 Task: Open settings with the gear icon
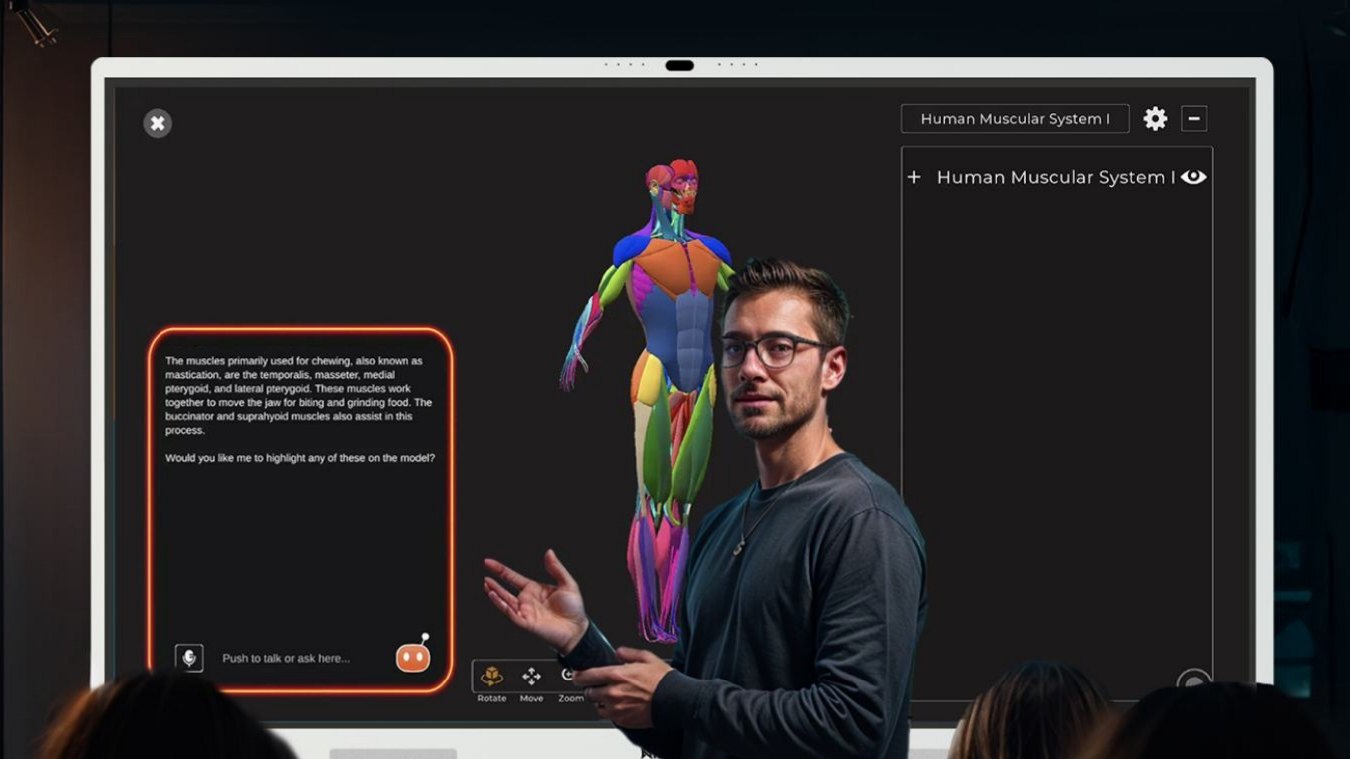pos(1155,119)
